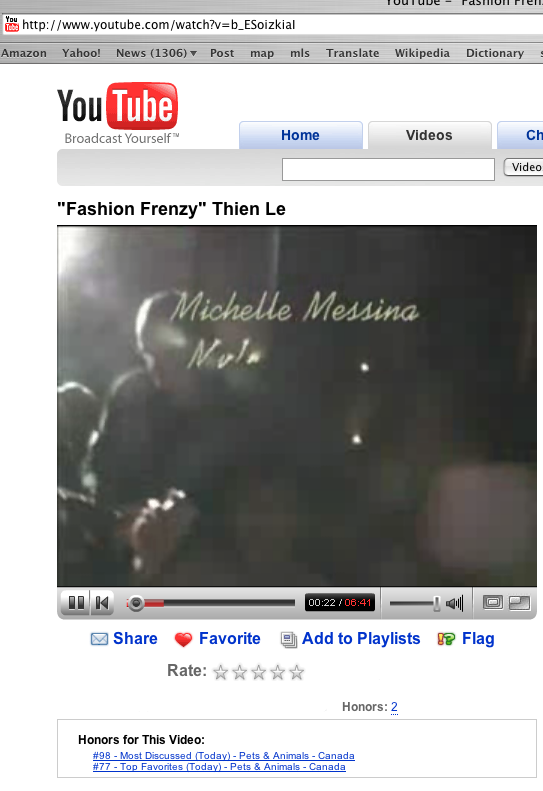
Task: Open the News (1306) bookmarks dropdown
Action: point(156,53)
